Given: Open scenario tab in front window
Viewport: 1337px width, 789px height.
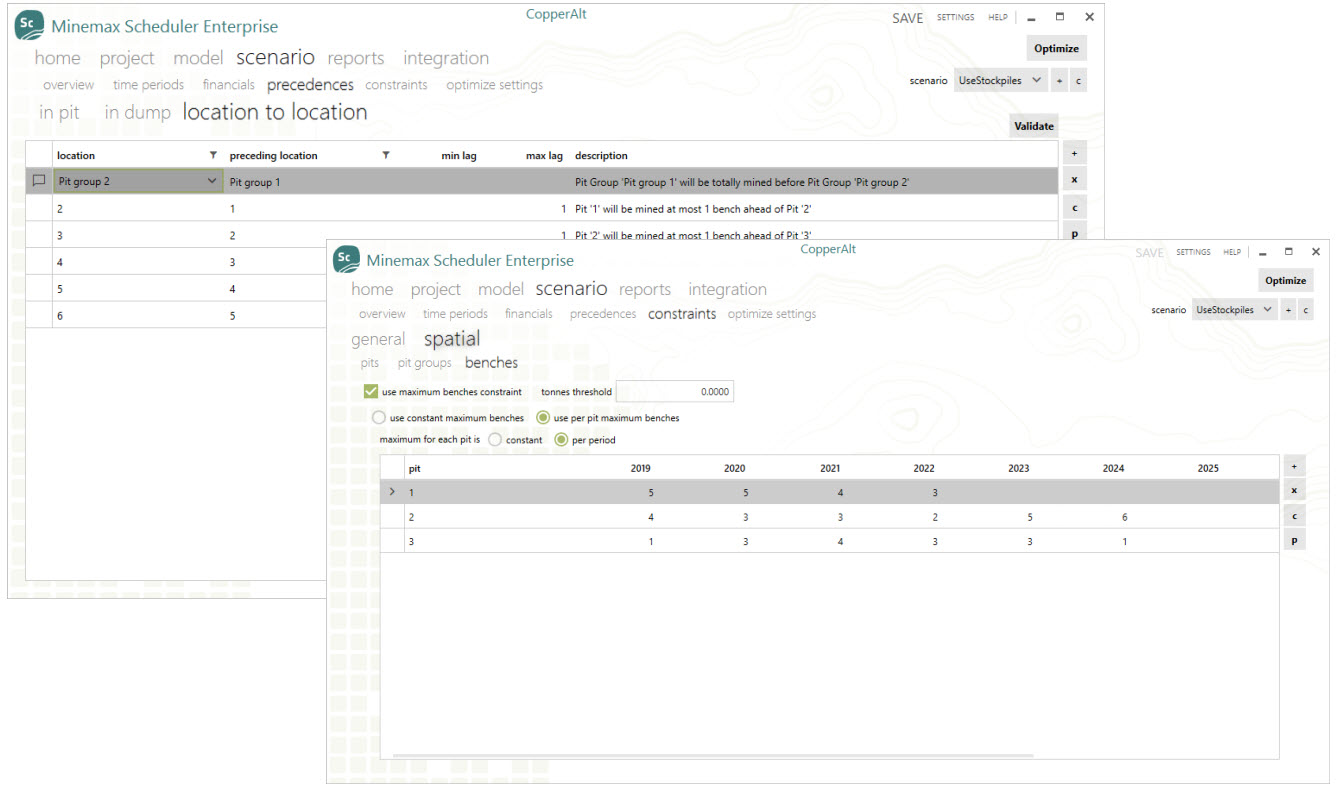Looking at the screenshot, I should click(x=571, y=288).
